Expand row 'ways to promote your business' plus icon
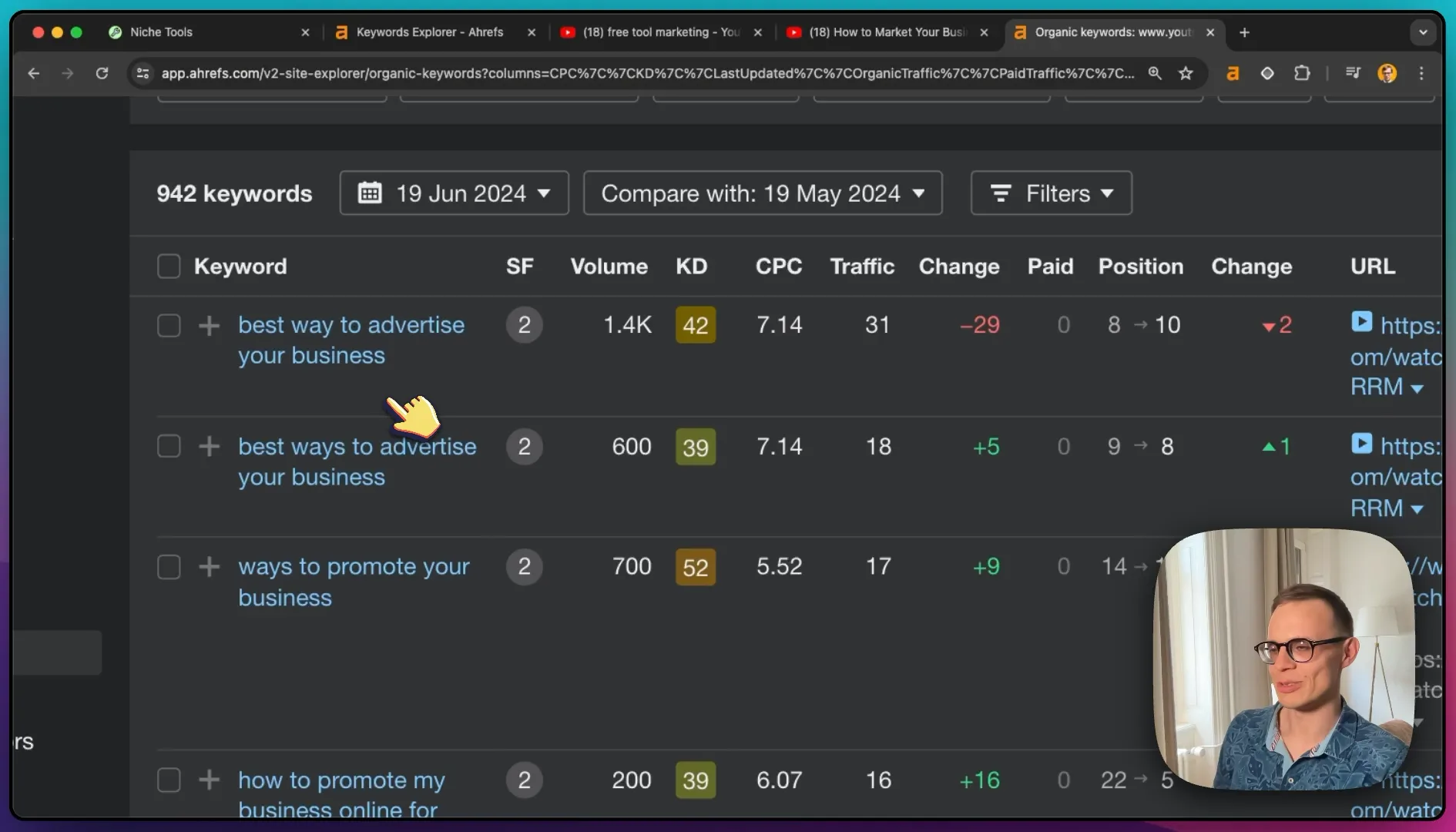Viewport: 1456px width, 832px height. coord(209,567)
